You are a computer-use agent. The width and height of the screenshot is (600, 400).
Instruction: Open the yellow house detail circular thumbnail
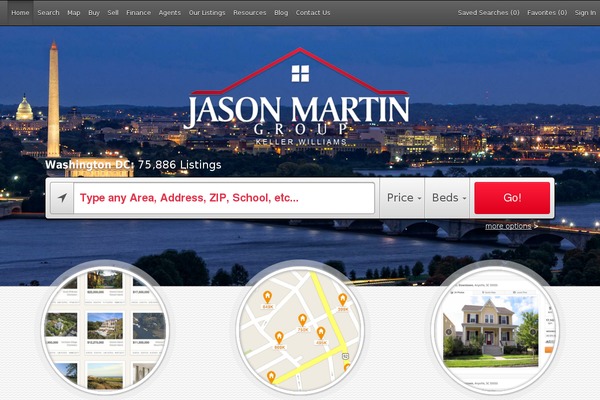point(495,331)
